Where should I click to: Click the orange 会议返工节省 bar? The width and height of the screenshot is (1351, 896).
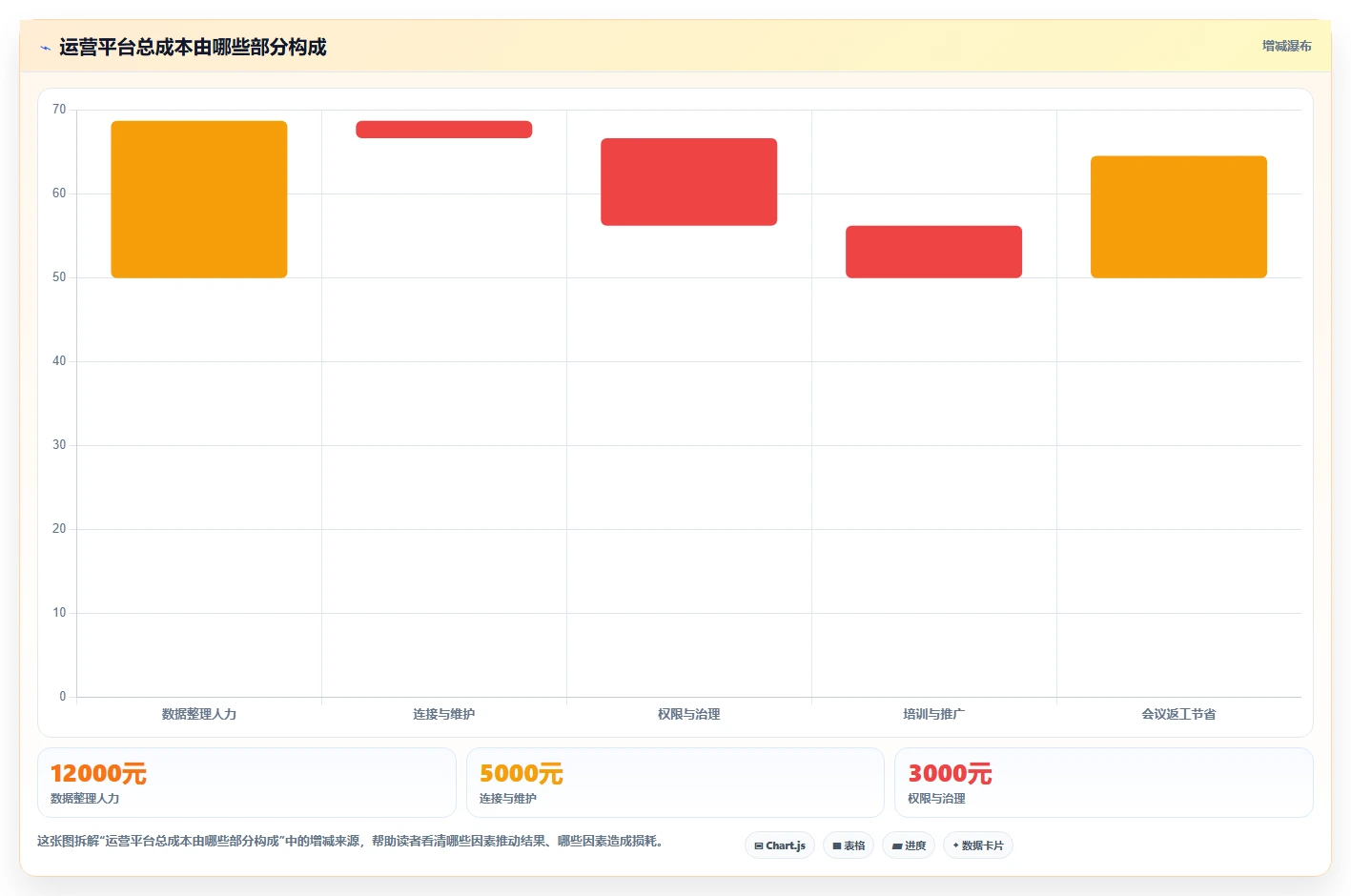coord(1179,217)
